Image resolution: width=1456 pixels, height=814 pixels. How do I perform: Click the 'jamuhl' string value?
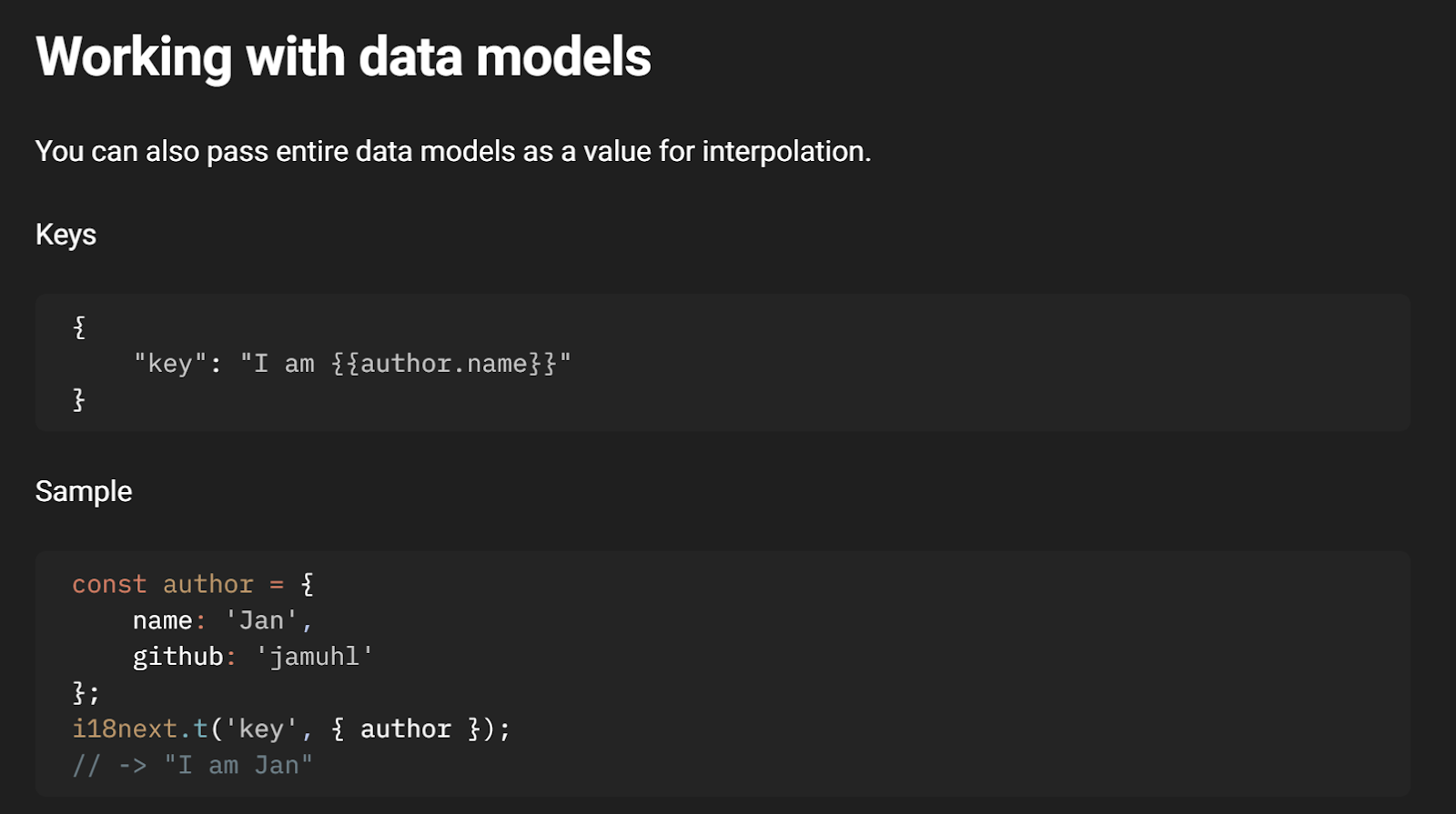(314, 657)
